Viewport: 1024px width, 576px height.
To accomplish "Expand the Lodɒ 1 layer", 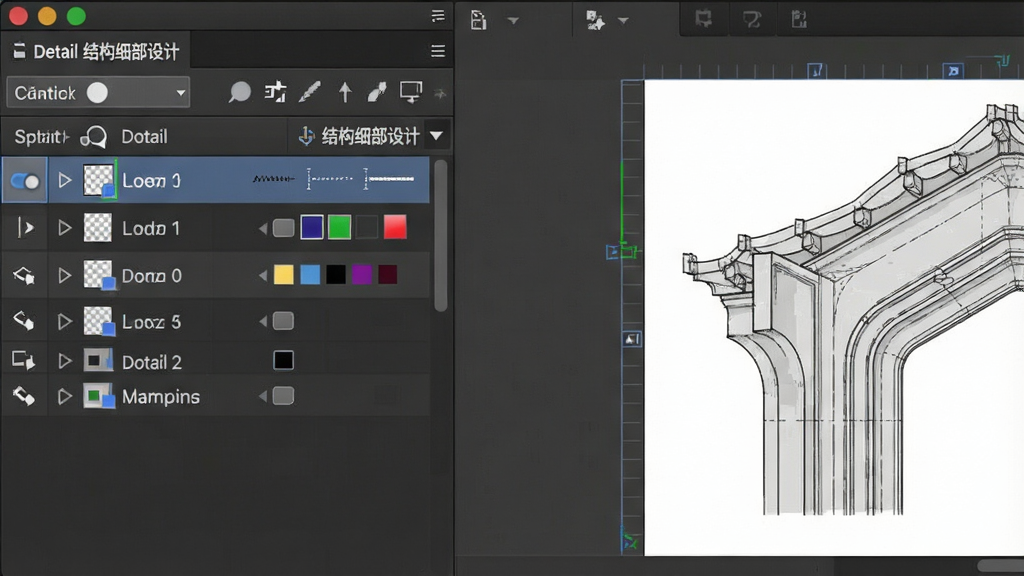I will click(x=64, y=228).
